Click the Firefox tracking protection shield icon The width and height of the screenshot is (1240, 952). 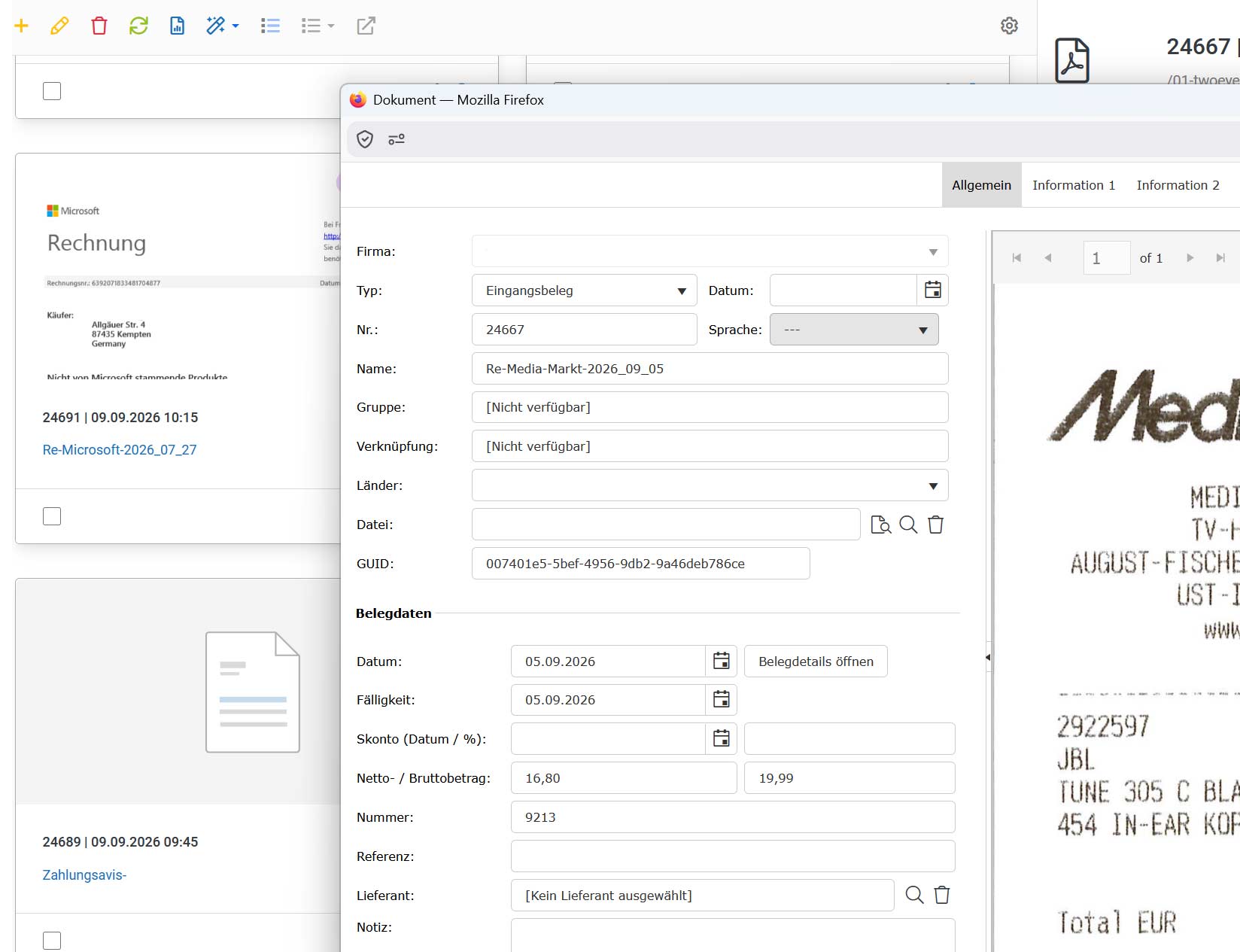(x=365, y=139)
